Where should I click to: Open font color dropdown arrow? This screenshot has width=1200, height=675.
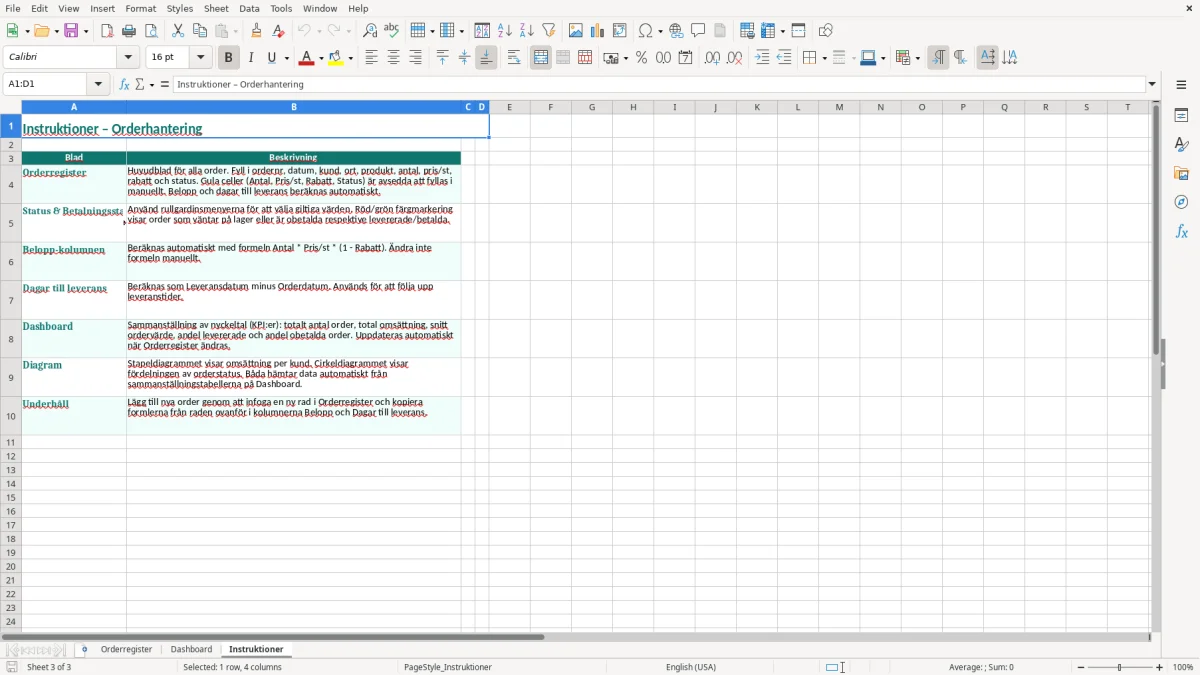(x=320, y=58)
